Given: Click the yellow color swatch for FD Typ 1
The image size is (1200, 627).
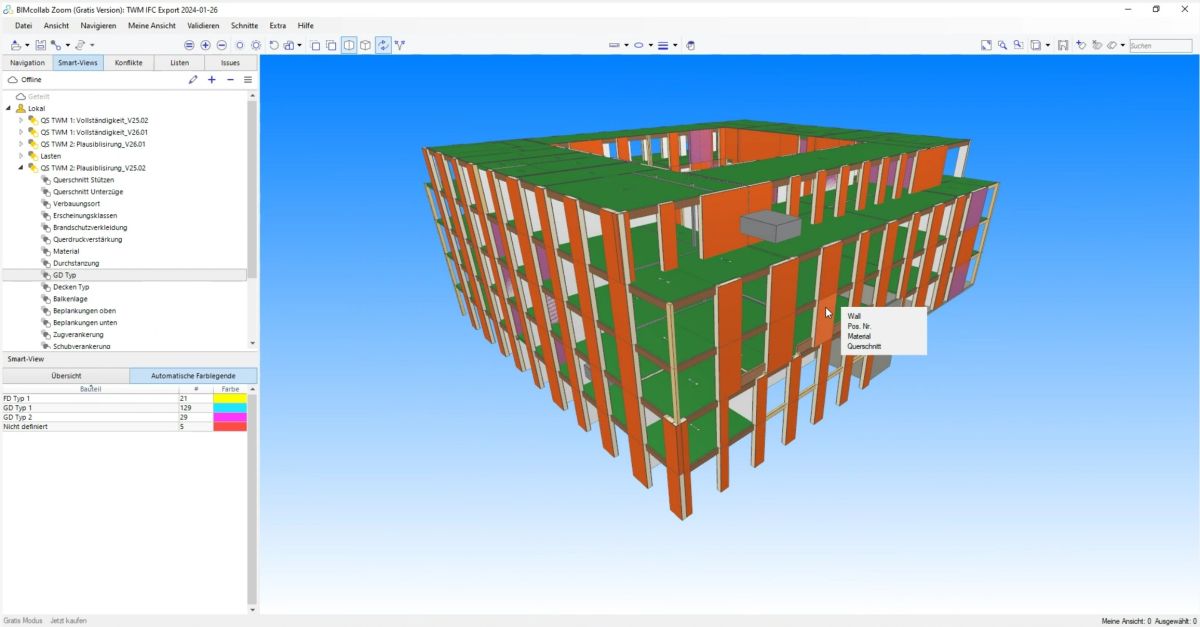Looking at the screenshot, I should 229,398.
